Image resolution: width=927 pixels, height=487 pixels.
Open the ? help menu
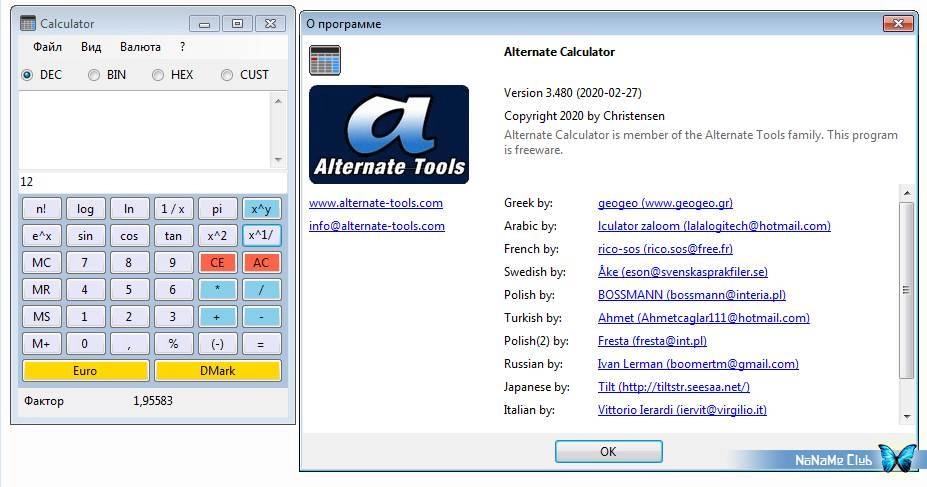[x=182, y=47]
